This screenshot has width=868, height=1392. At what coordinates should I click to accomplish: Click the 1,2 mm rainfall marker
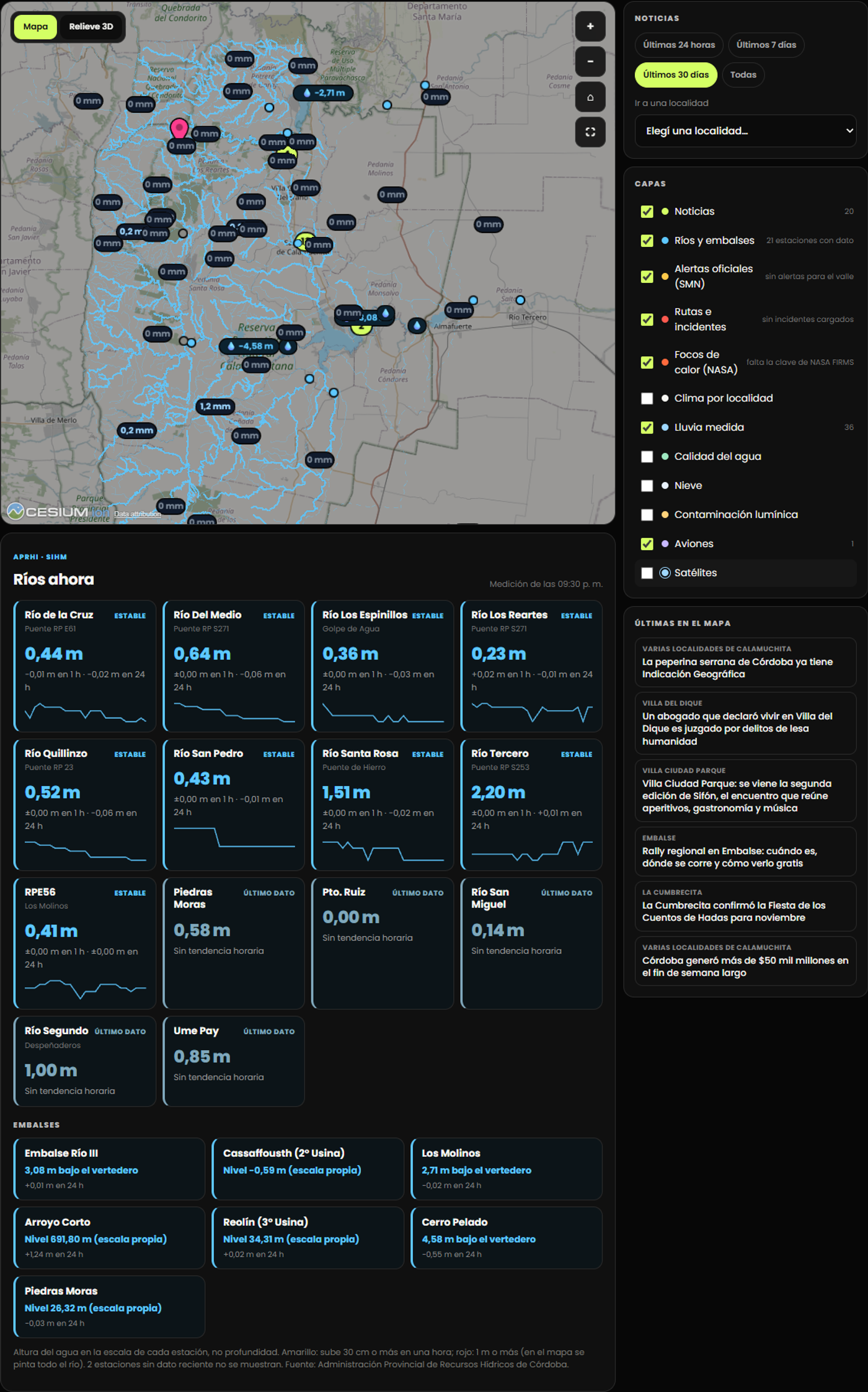215,406
